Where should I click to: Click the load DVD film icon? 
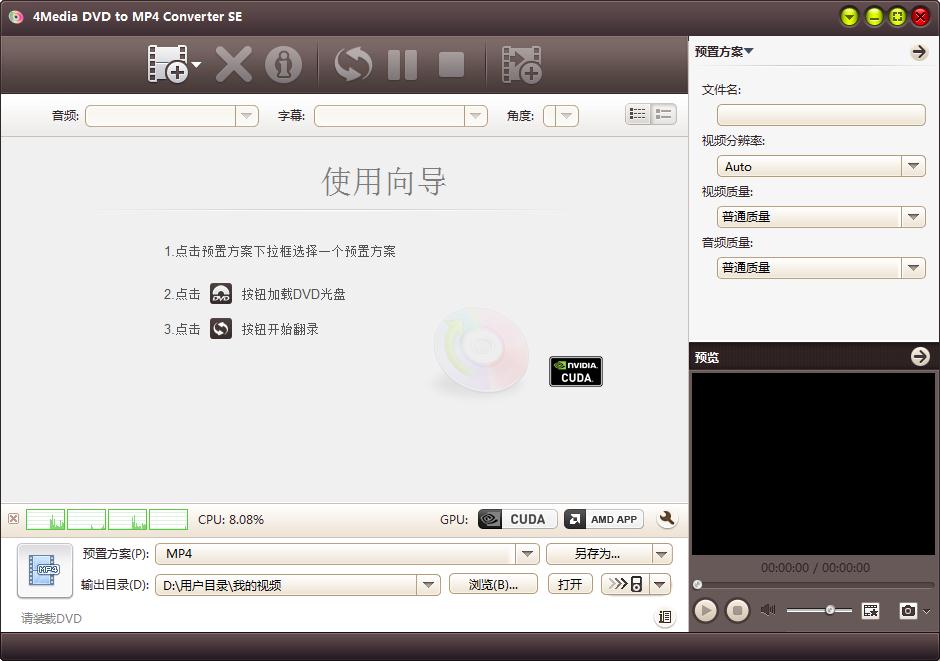point(167,64)
